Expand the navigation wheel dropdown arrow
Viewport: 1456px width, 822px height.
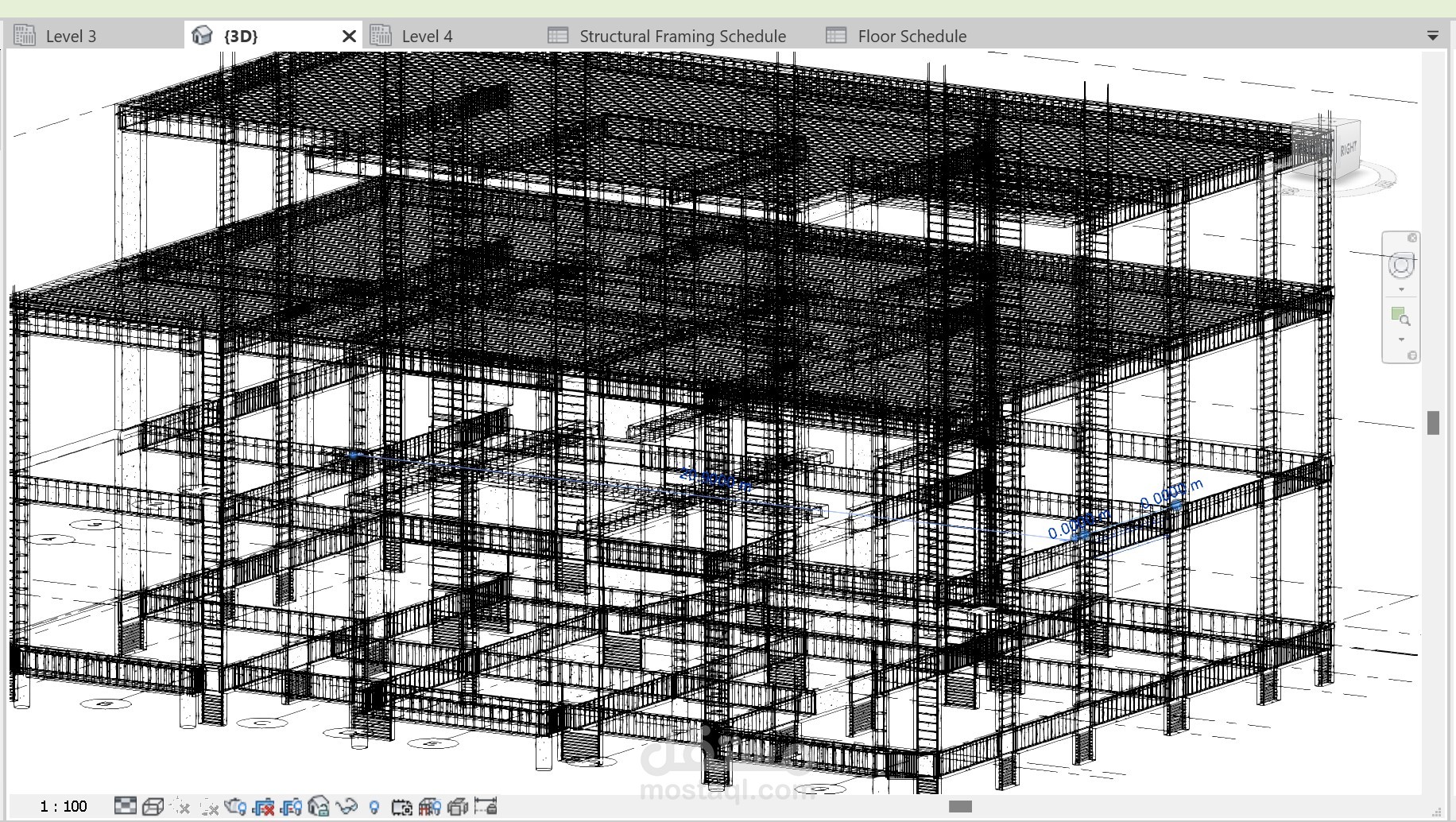pos(1401,289)
